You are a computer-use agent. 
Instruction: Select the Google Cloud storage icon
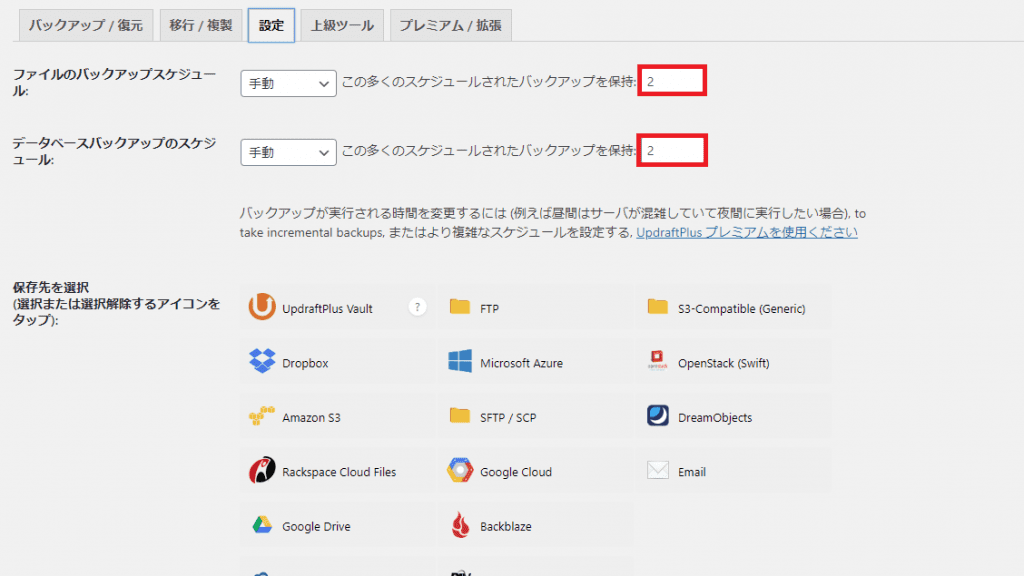[460, 471]
